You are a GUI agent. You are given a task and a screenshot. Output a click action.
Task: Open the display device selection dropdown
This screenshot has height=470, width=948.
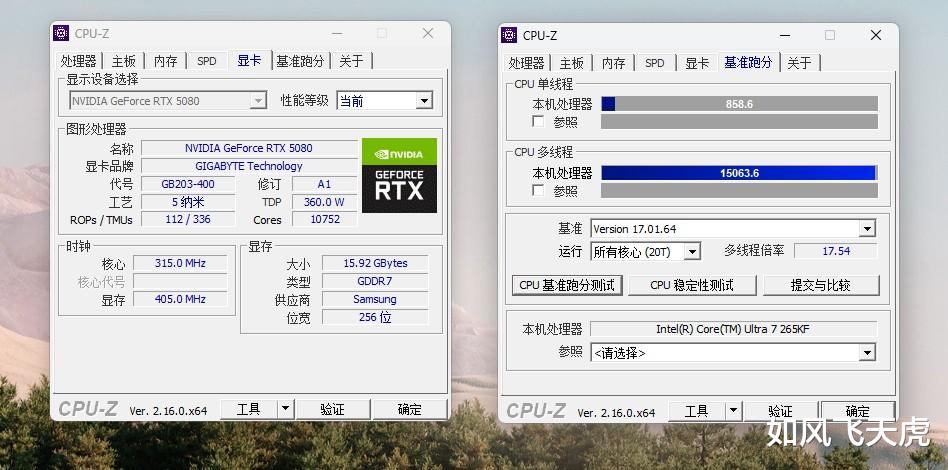(x=168, y=101)
